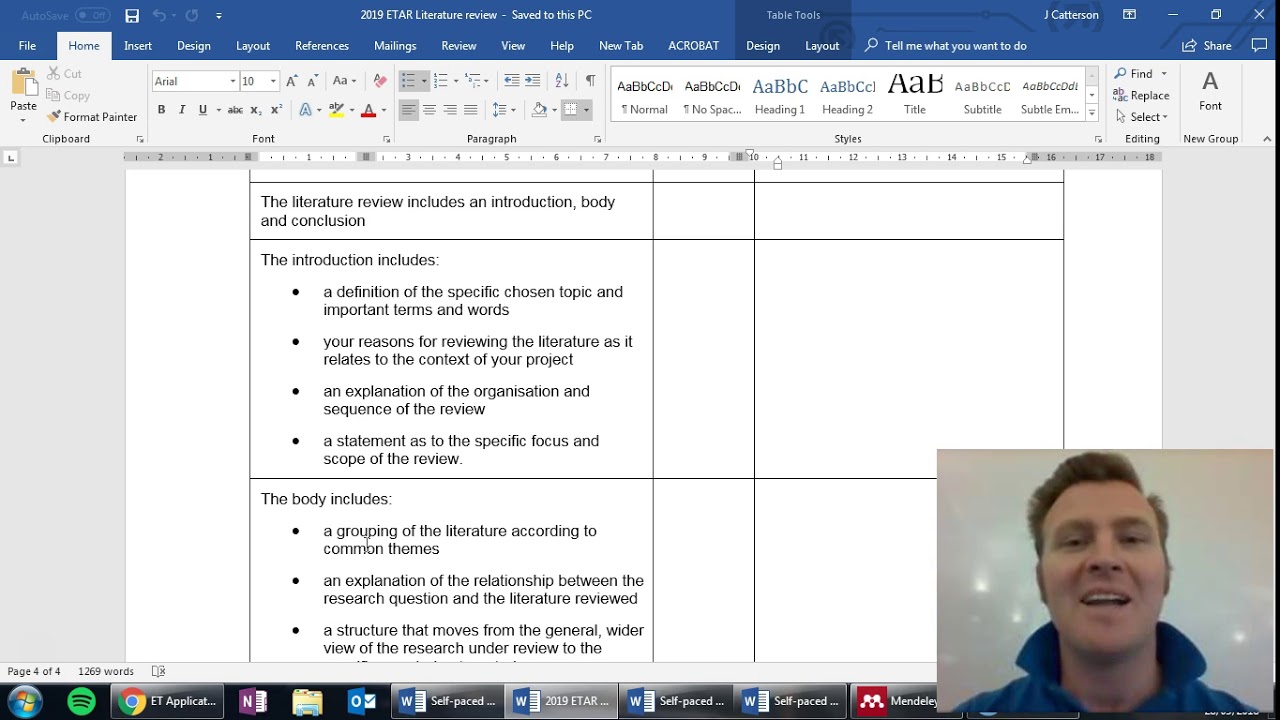
Task: Click the Decrease Indent icon
Action: click(x=511, y=81)
